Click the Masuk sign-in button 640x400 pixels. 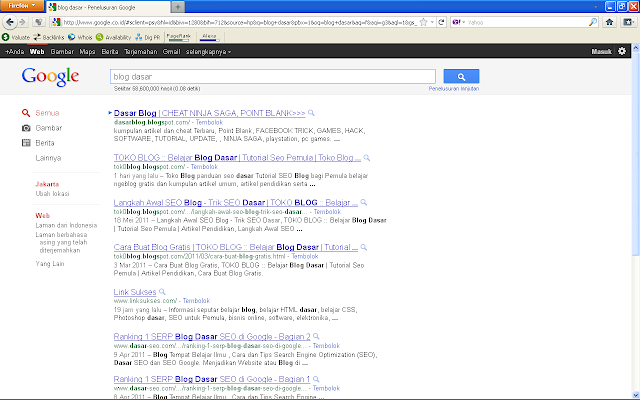click(x=601, y=51)
